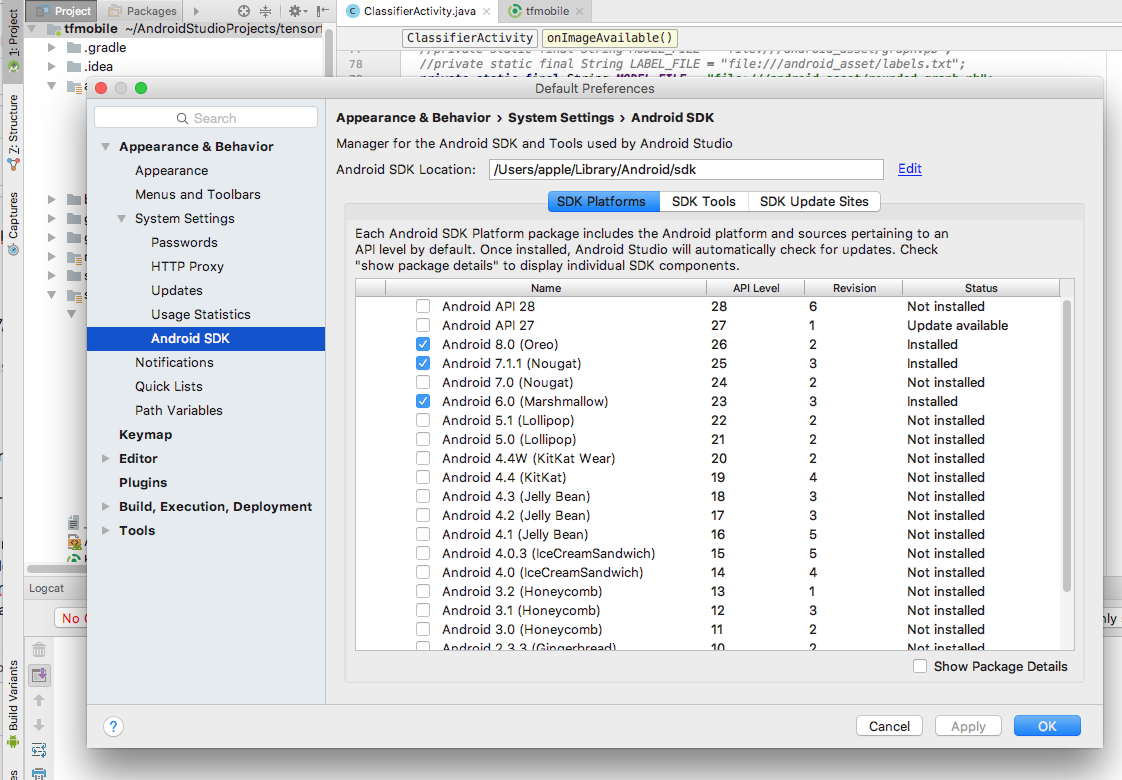The height and width of the screenshot is (780, 1122).
Task: Click the Logcat soft-wrap icon
Action: click(x=39, y=749)
